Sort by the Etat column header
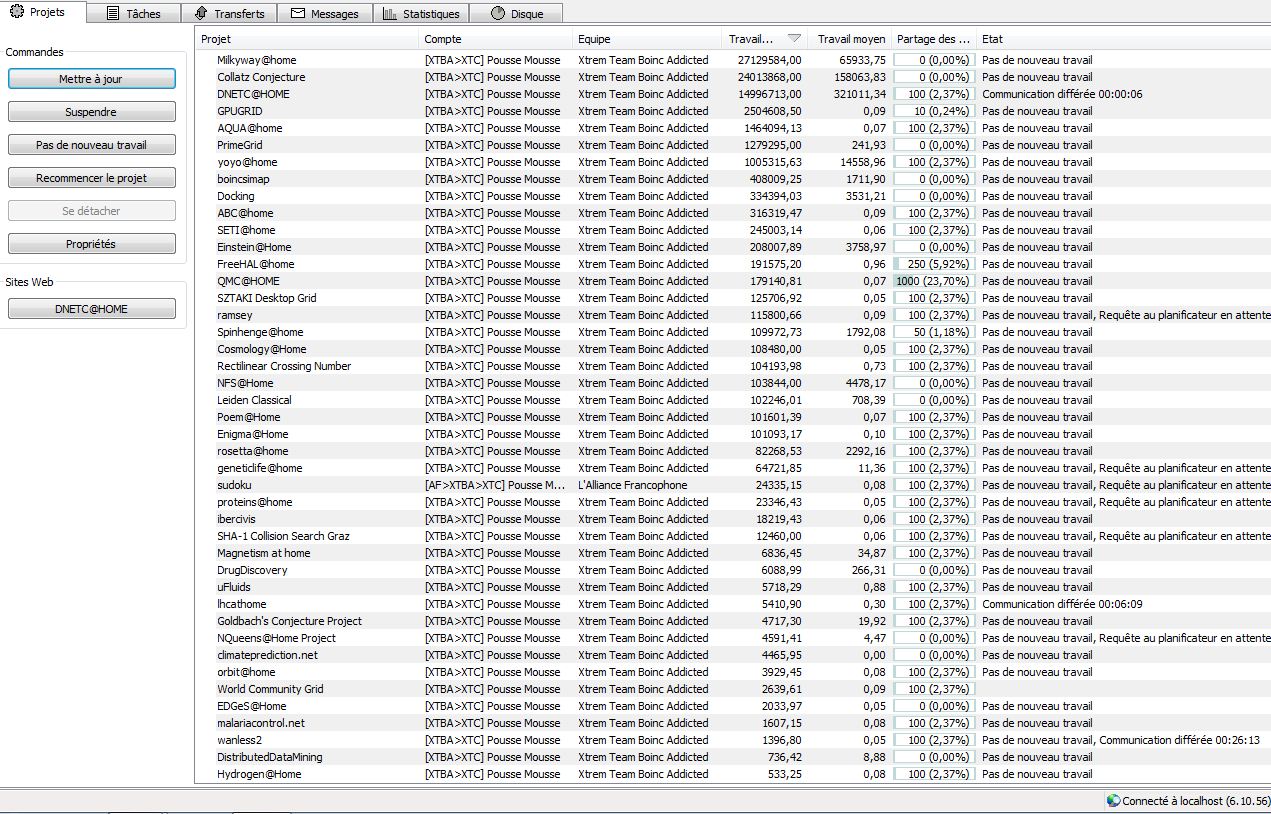Screen dimensions: 1271x814 [1124, 39]
